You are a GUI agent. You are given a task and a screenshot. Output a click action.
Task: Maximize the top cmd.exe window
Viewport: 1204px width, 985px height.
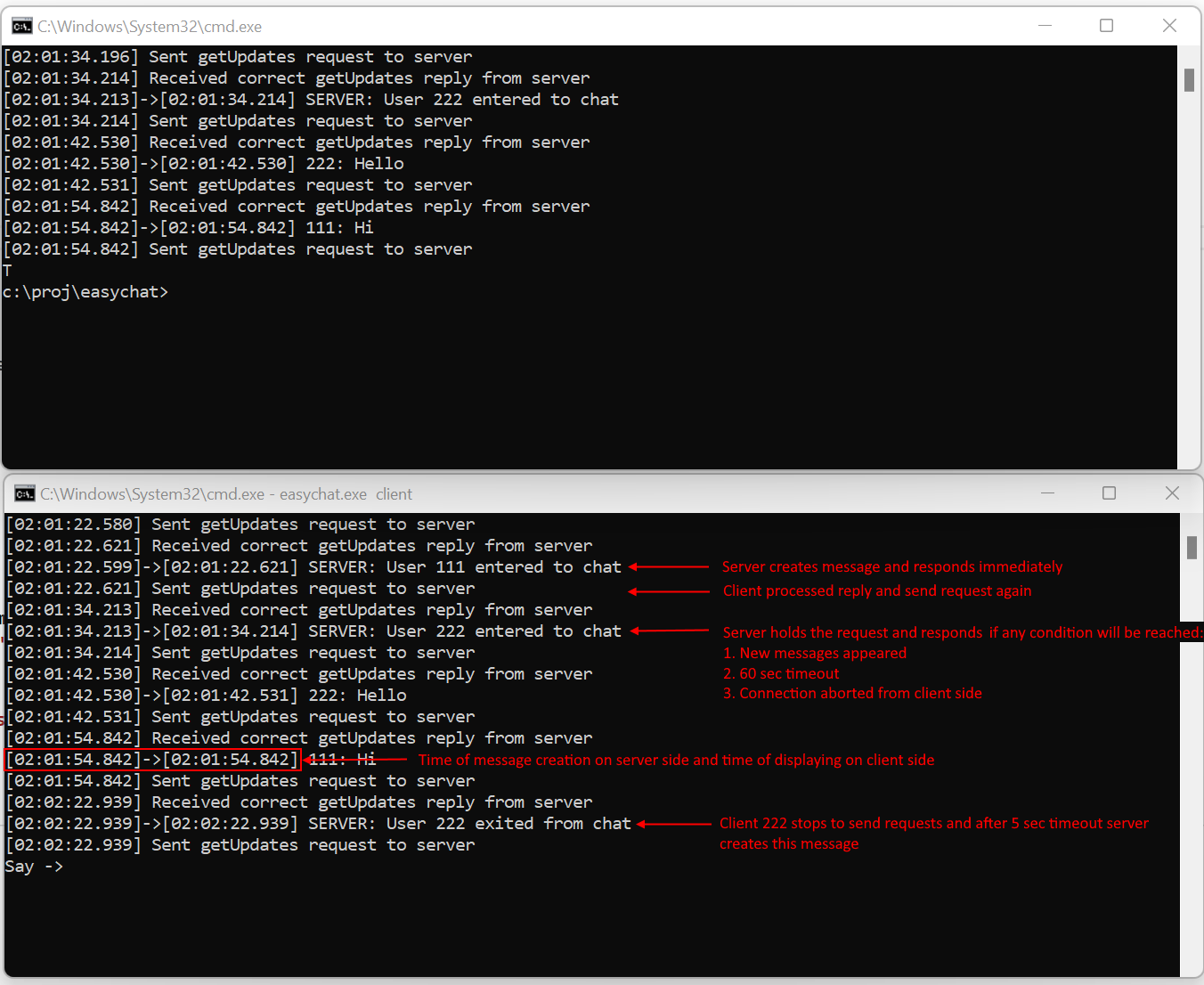pos(1107,26)
